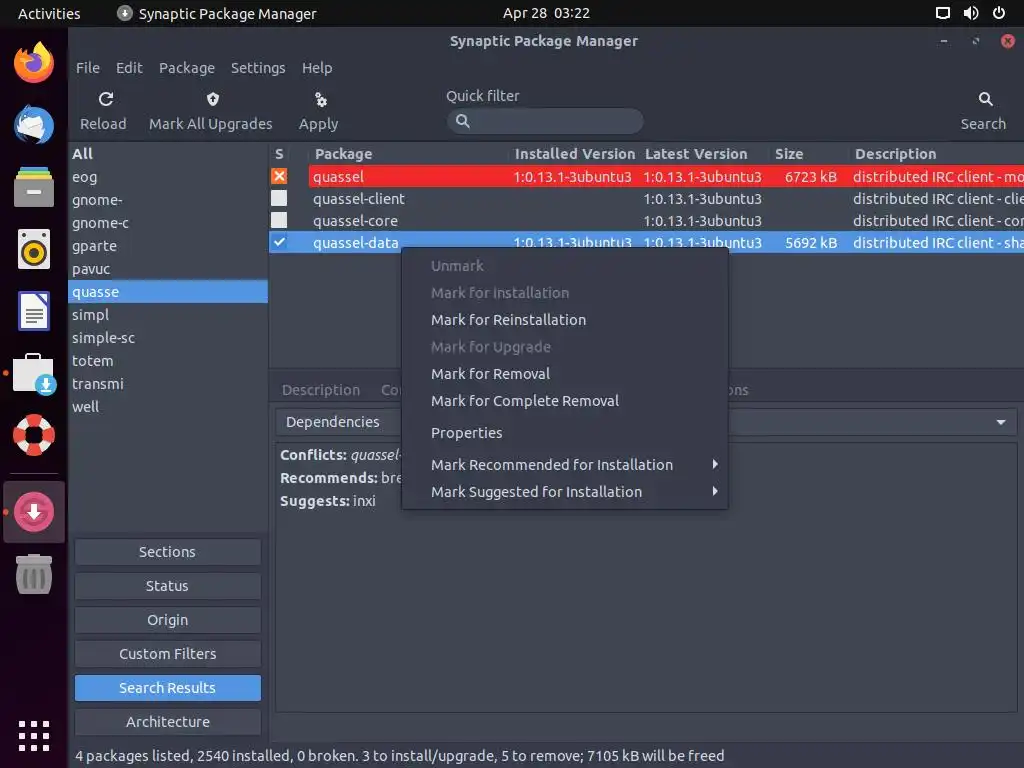Launch Firefox from the dock
1024x768 pixels.
[34, 63]
